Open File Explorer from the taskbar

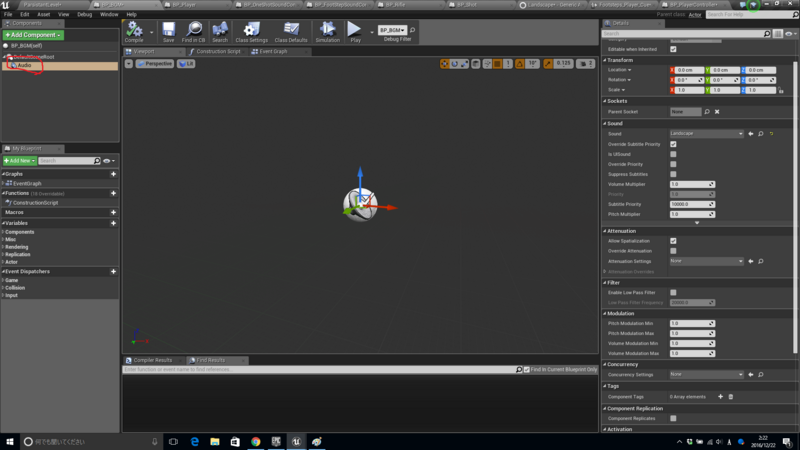click(215, 442)
